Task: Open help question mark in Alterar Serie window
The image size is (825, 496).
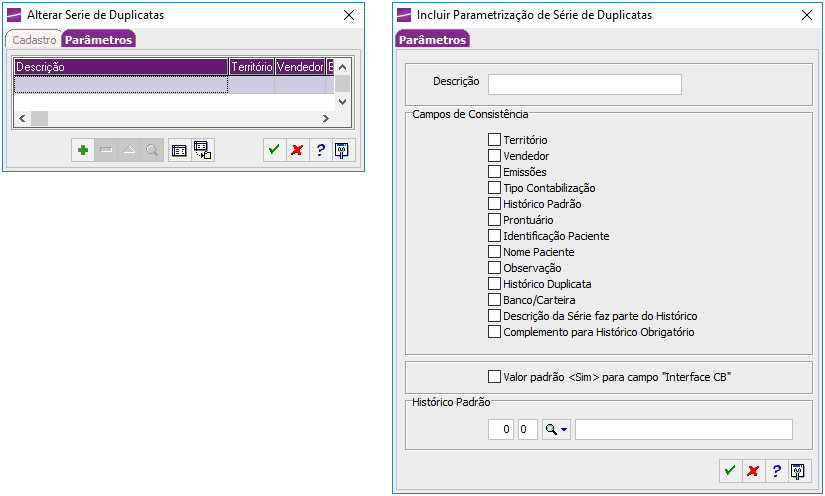Action: [320, 150]
